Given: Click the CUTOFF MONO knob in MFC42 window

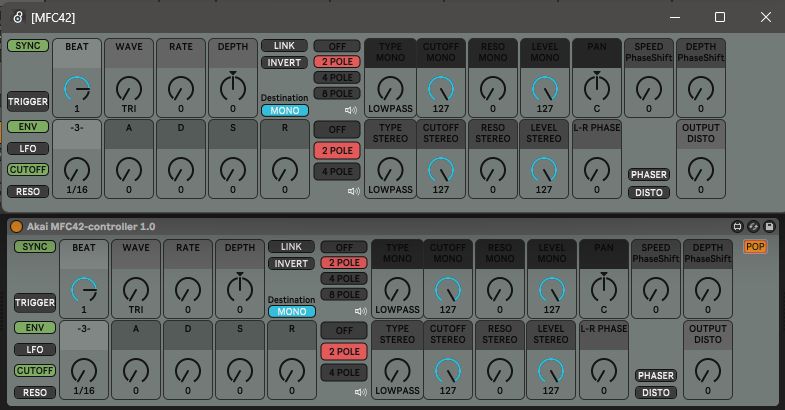Looking at the screenshot, I should click(441, 89).
